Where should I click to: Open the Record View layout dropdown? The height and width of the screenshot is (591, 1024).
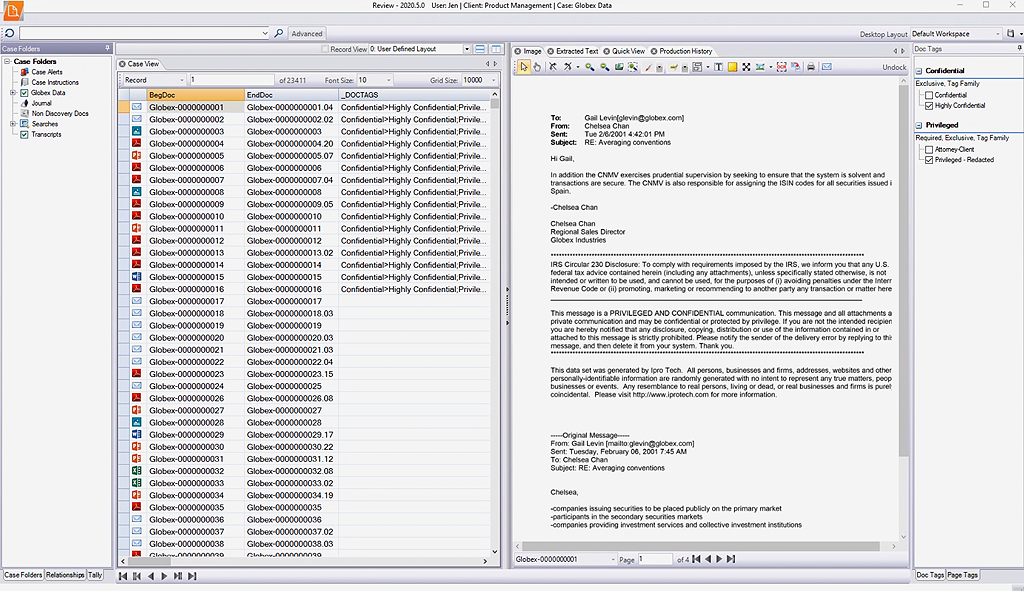pyautogui.click(x=465, y=48)
